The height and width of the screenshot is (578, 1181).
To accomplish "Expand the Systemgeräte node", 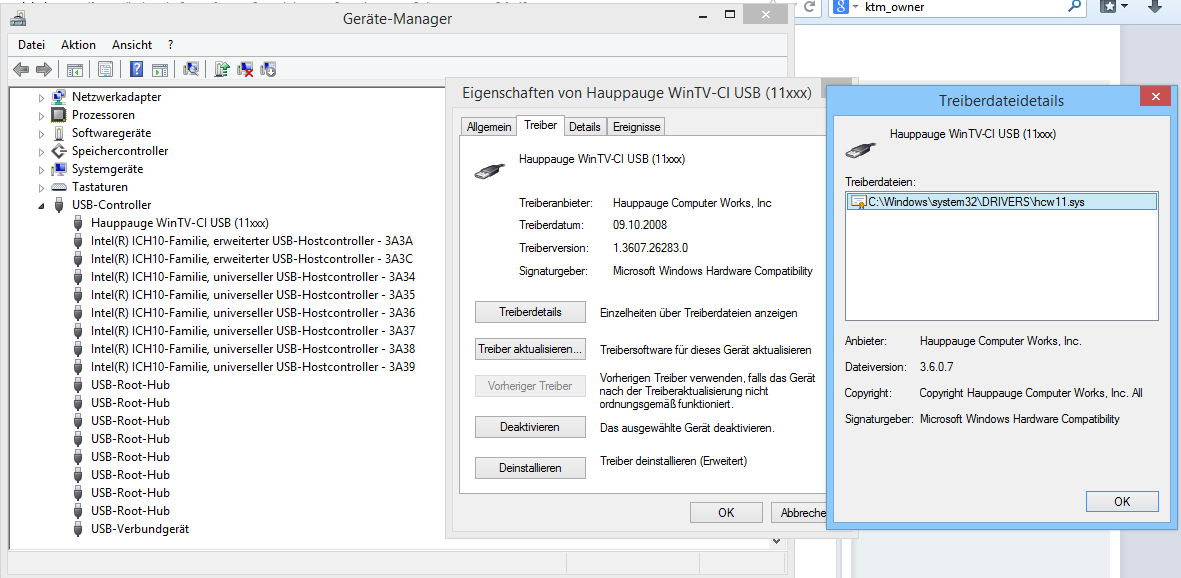I will [x=41, y=170].
